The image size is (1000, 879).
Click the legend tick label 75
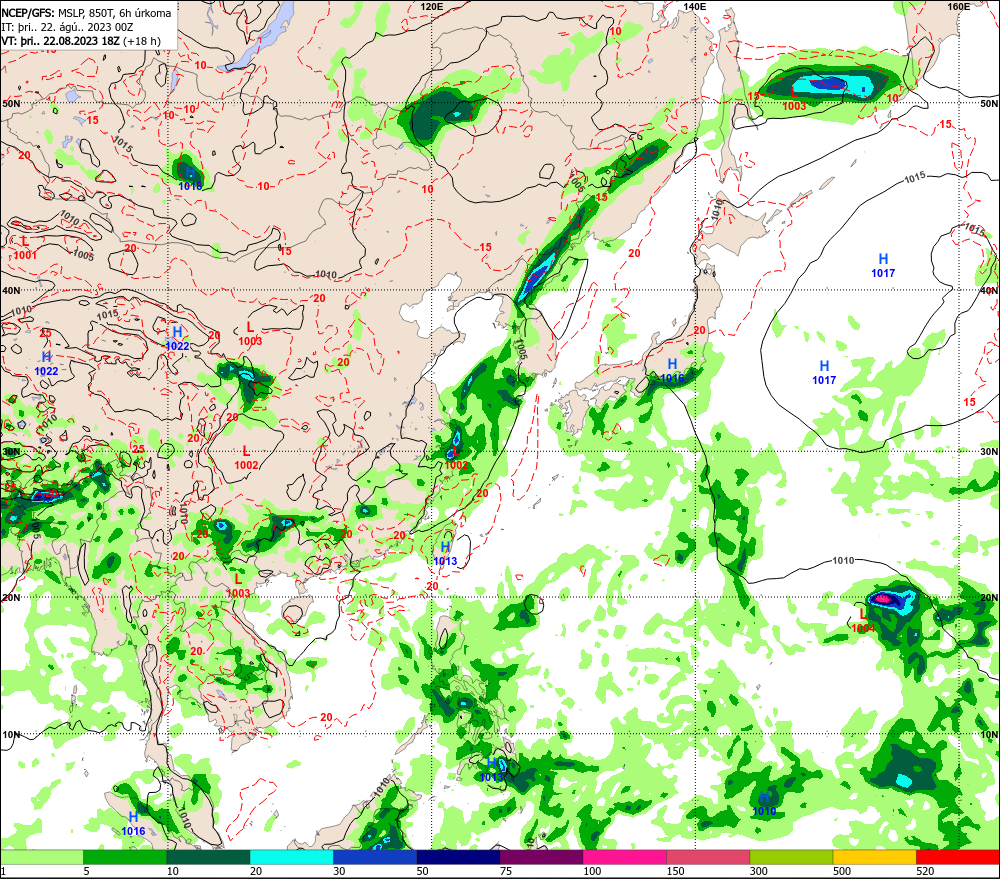point(506,871)
